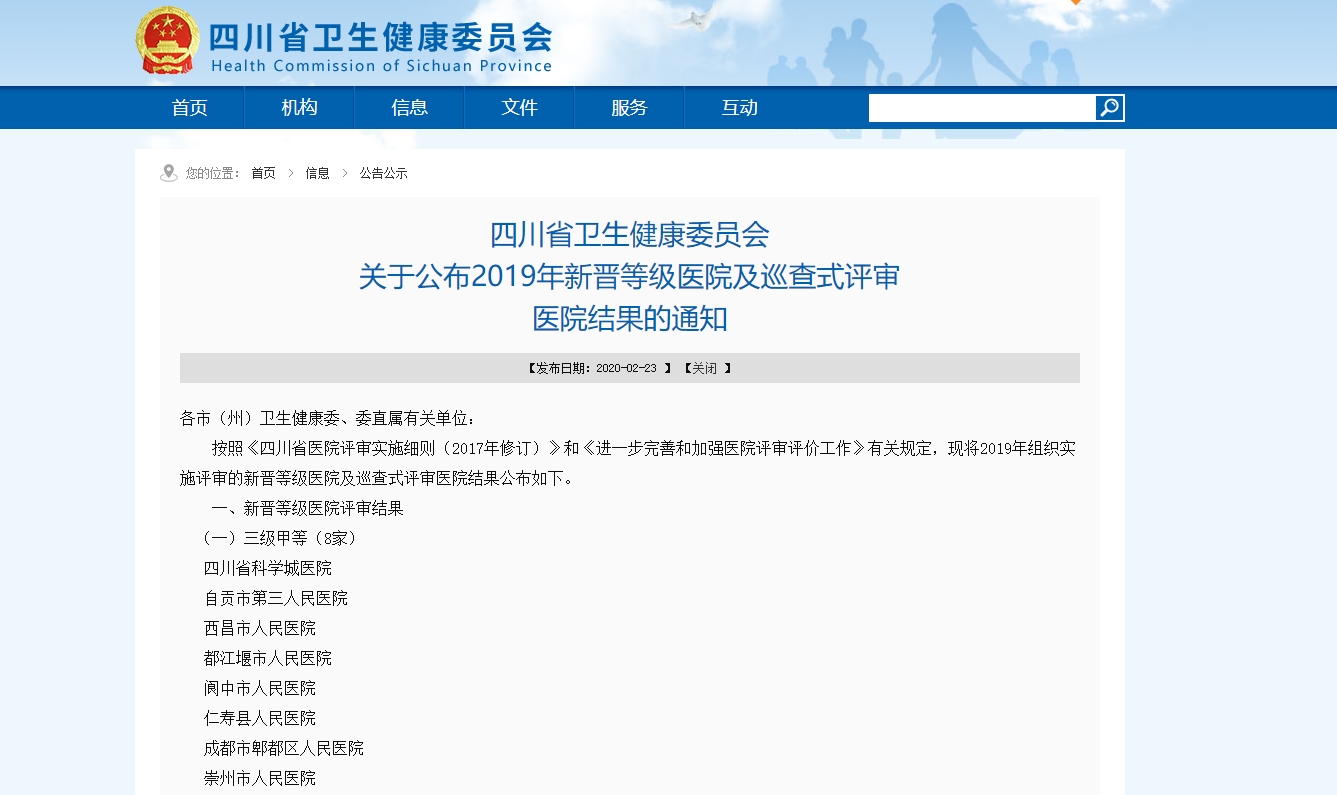
Task: Click the 发布日期 2020-02-23 text
Action: coord(595,368)
